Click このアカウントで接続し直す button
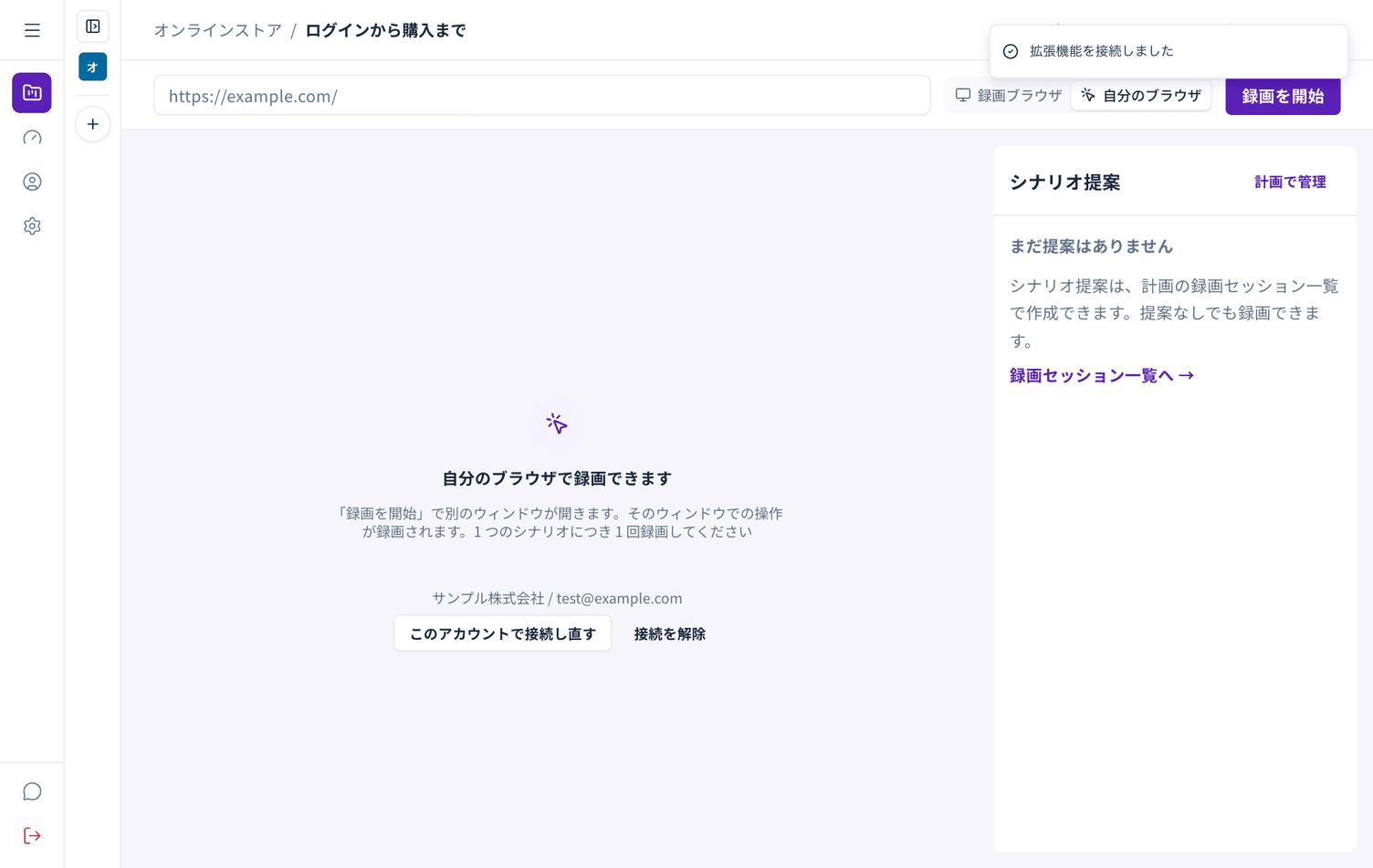Screen dimensions: 1373x868 (x=503, y=633)
